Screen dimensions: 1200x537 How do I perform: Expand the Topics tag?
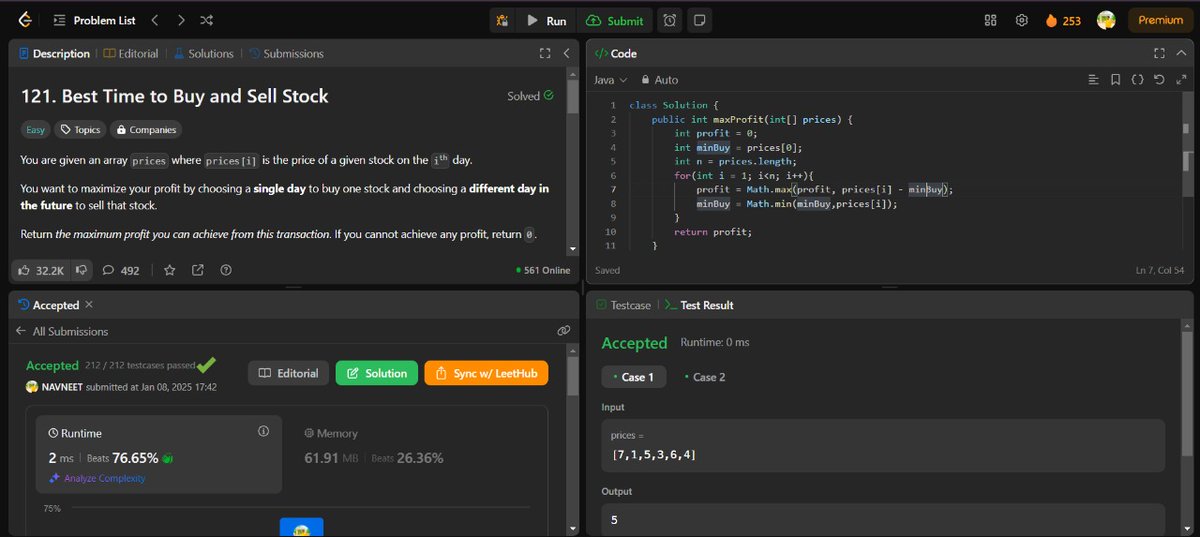[x=79, y=130]
